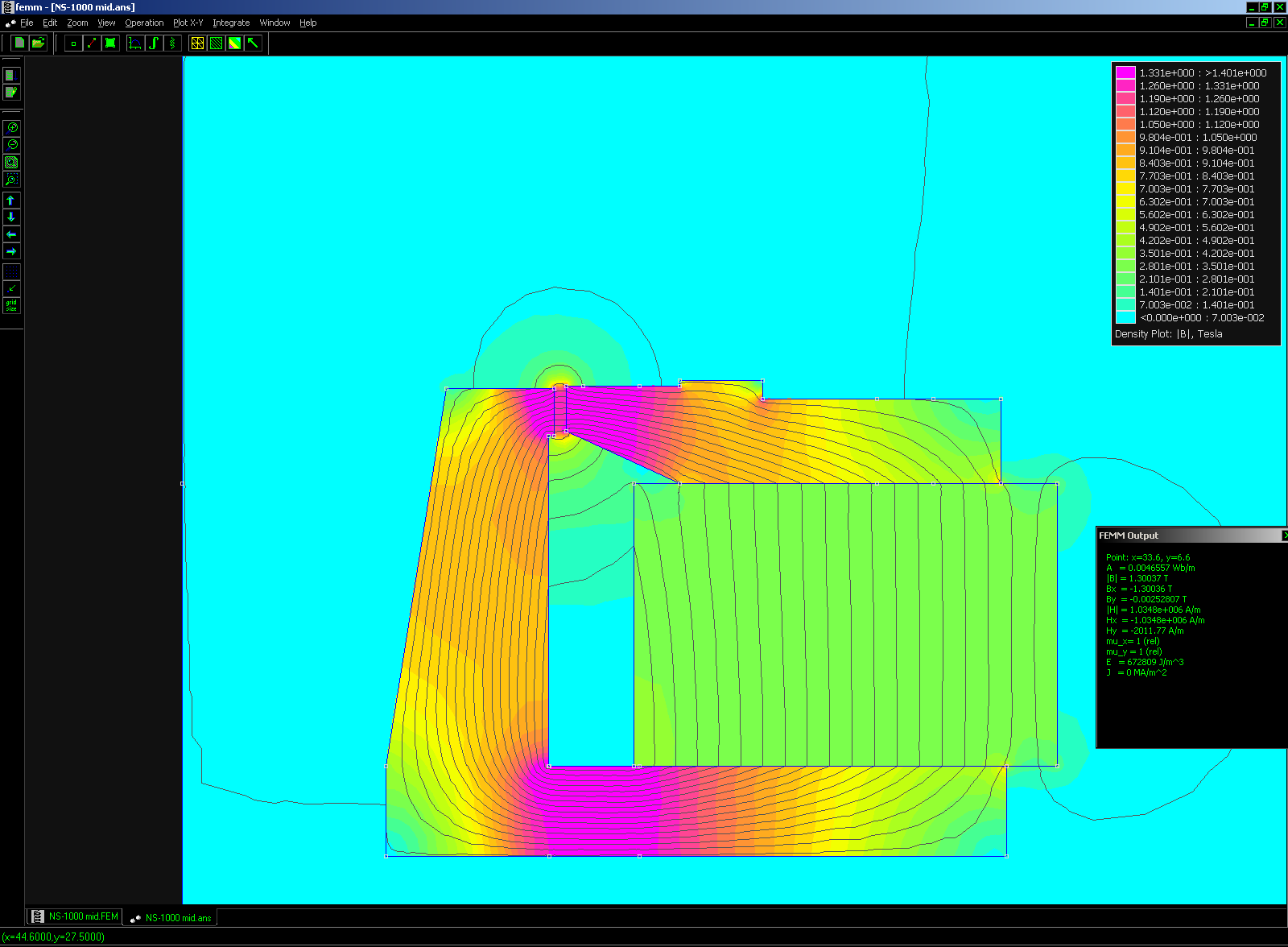
Task: Click the 'E = 672809 J/m^3' line
Action: 1145,662
